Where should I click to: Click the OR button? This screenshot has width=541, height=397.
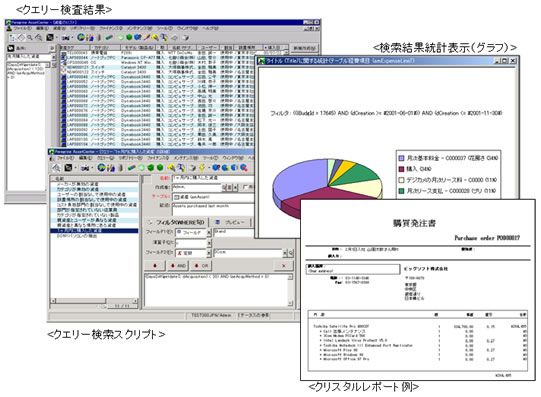(x=201, y=266)
